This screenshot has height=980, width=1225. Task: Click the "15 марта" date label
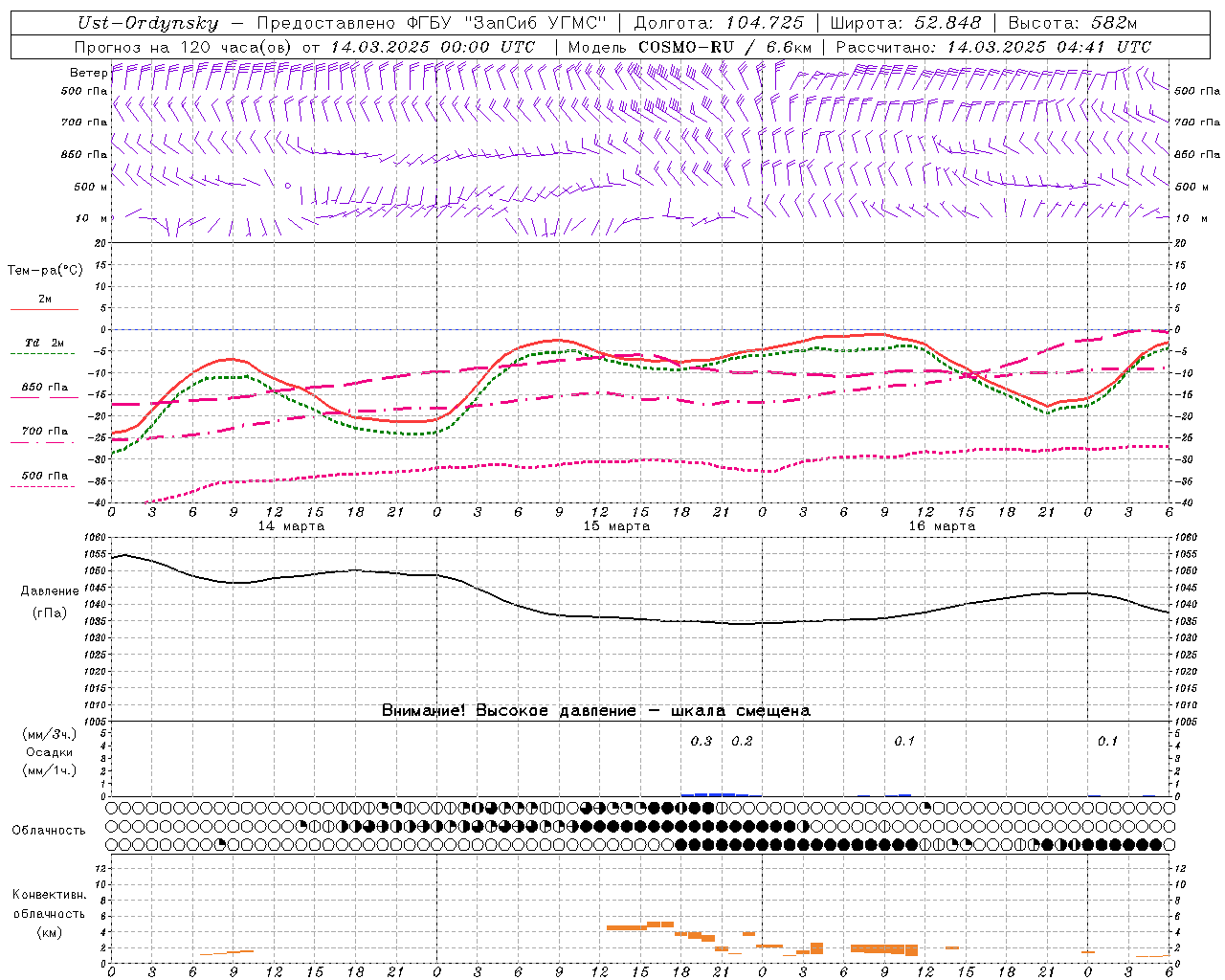616,526
